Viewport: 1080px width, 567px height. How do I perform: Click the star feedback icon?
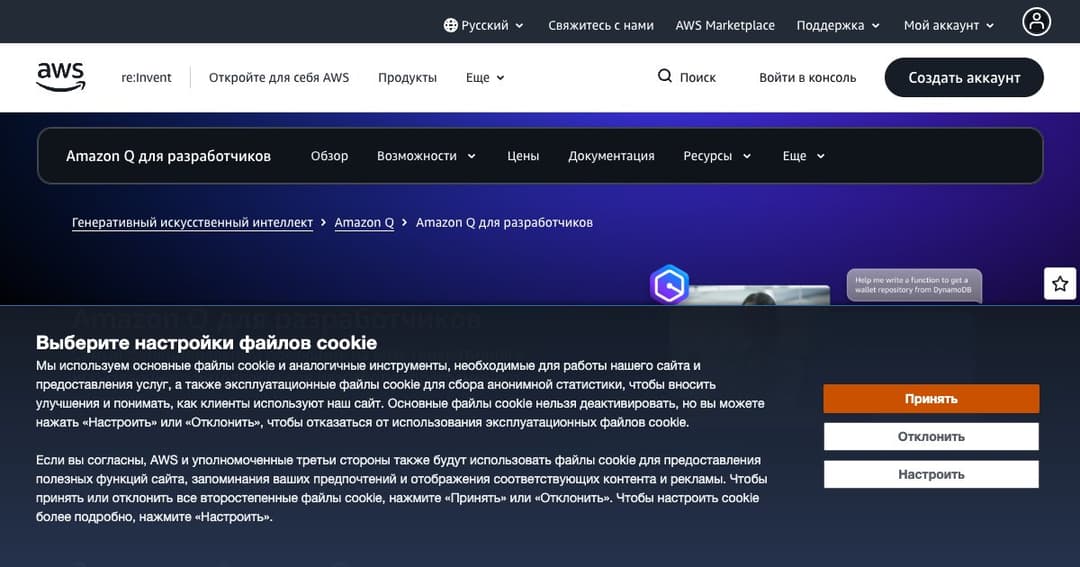1060,283
